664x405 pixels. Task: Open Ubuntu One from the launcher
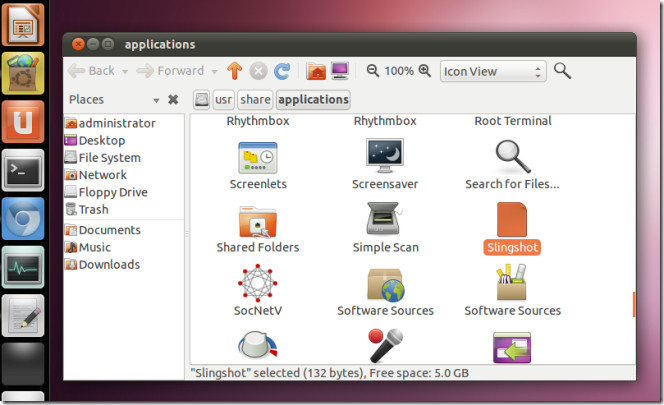click(23, 122)
